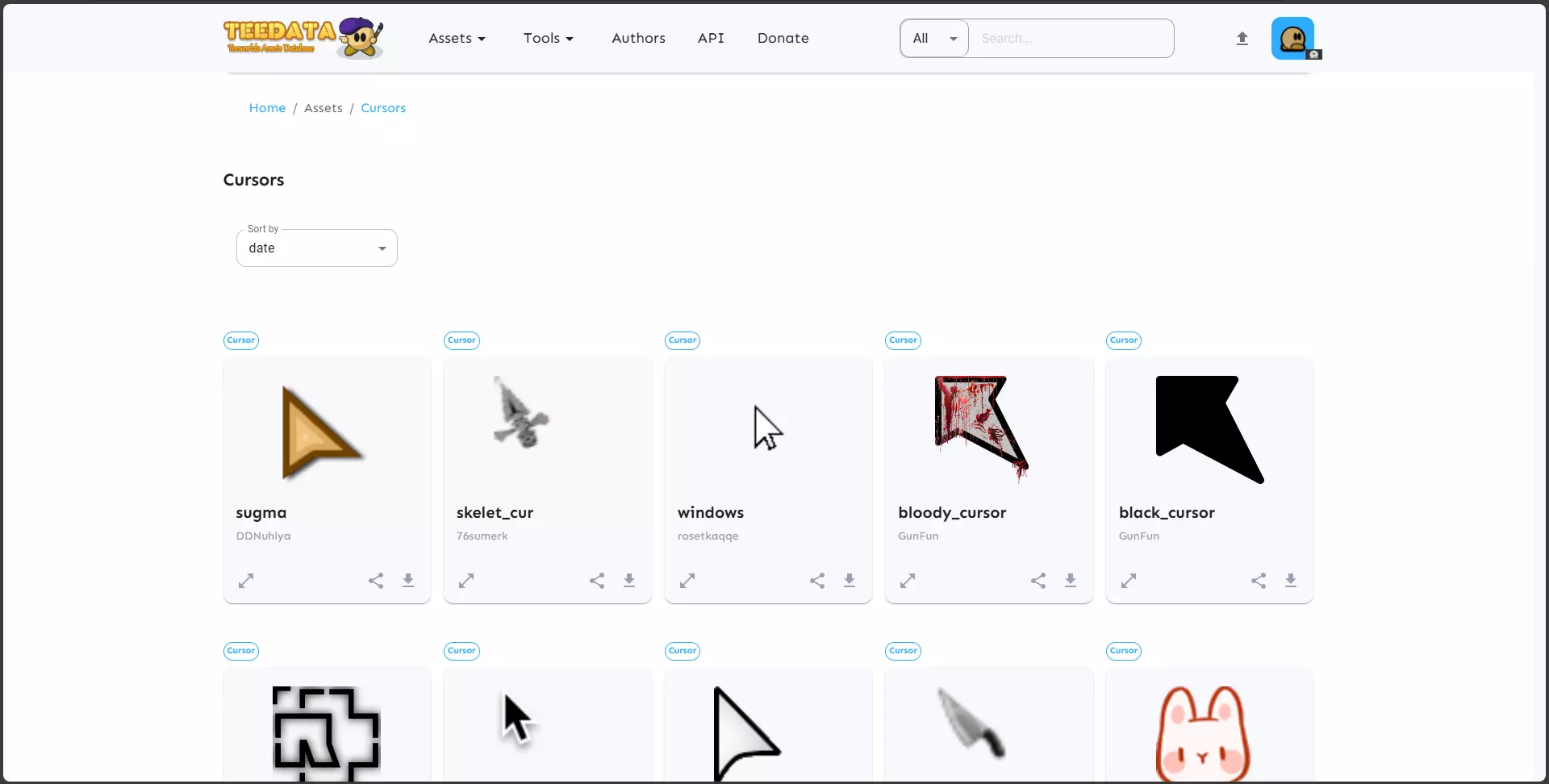1549x784 pixels.
Task: Share the bloody_cursor asset
Action: (1038, 581)
